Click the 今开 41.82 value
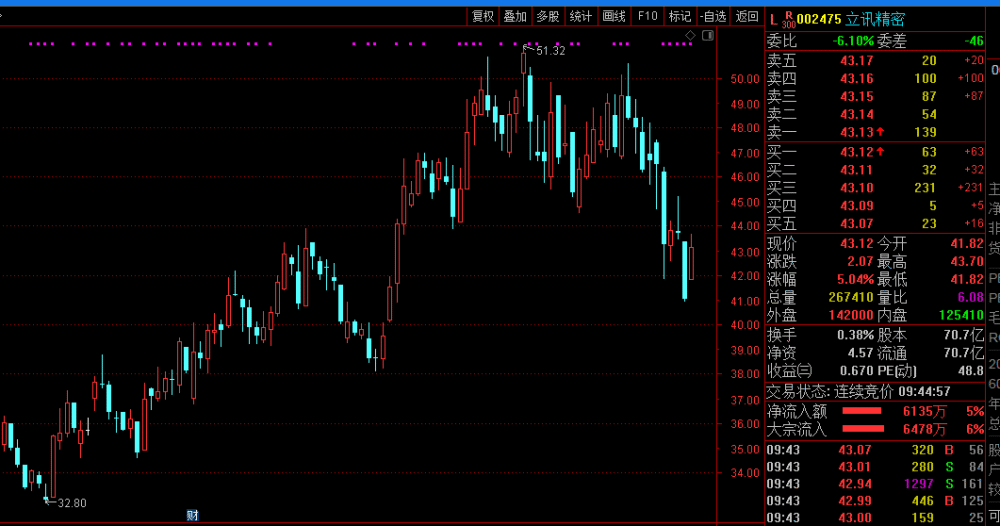1000x526 pixels. click(x=967, y=244)
